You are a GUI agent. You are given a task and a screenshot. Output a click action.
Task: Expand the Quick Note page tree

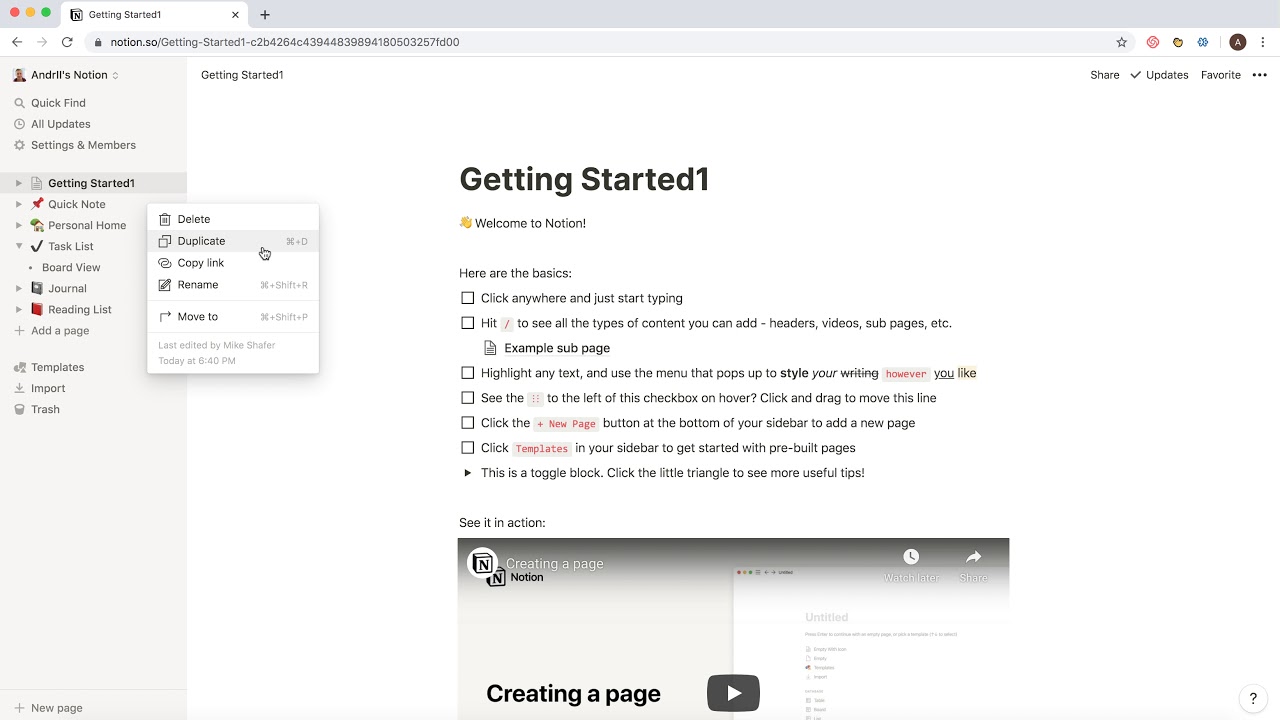[x=18, y=204]
